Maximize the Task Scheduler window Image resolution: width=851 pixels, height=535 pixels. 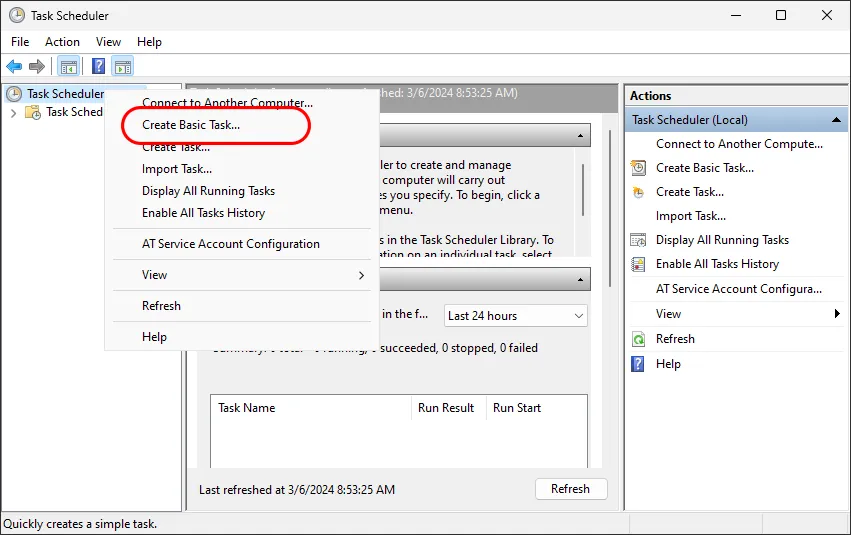(781, 15)
